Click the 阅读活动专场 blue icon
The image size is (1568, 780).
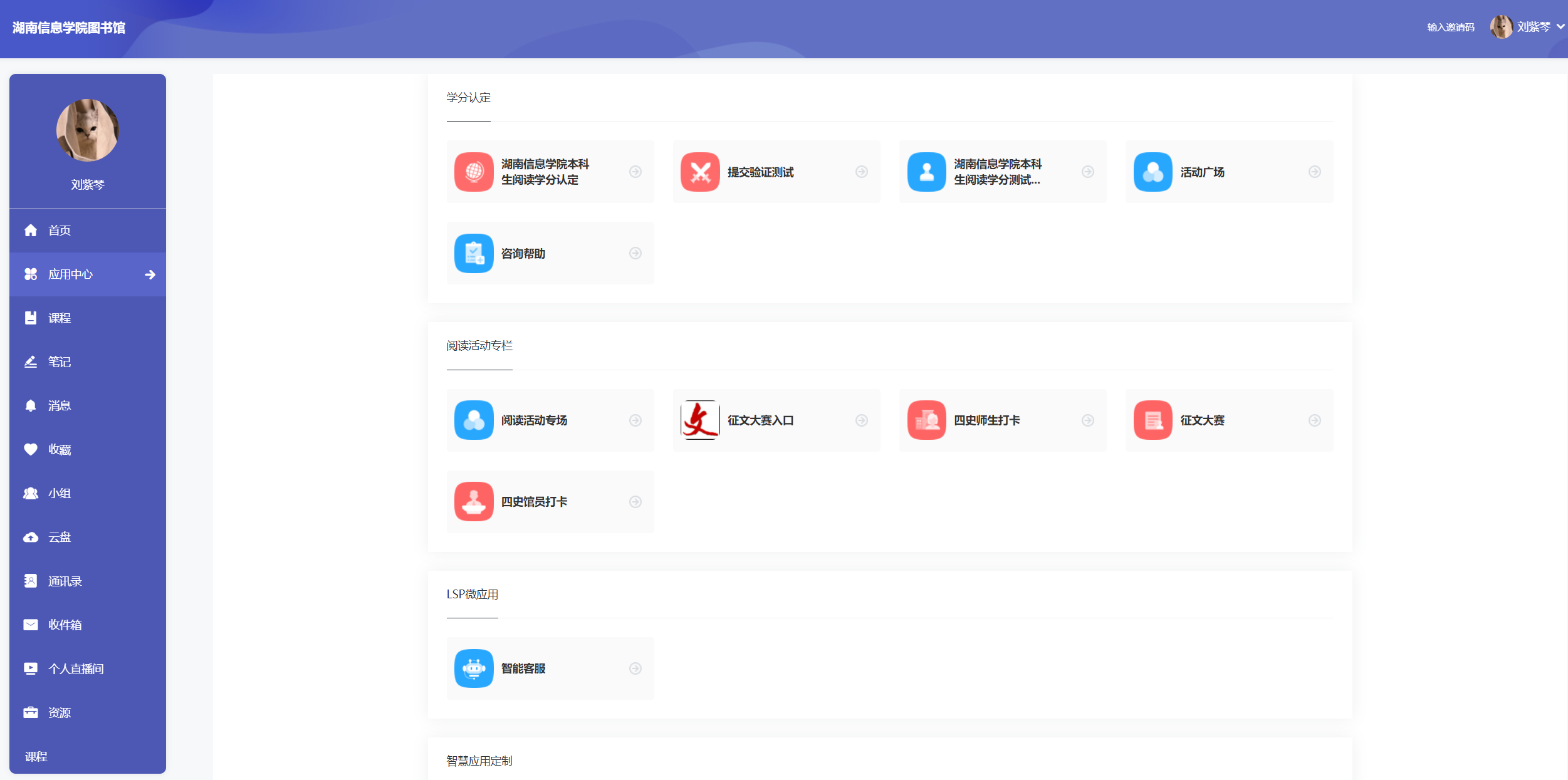pyautogui.click(x=474, y=420)
